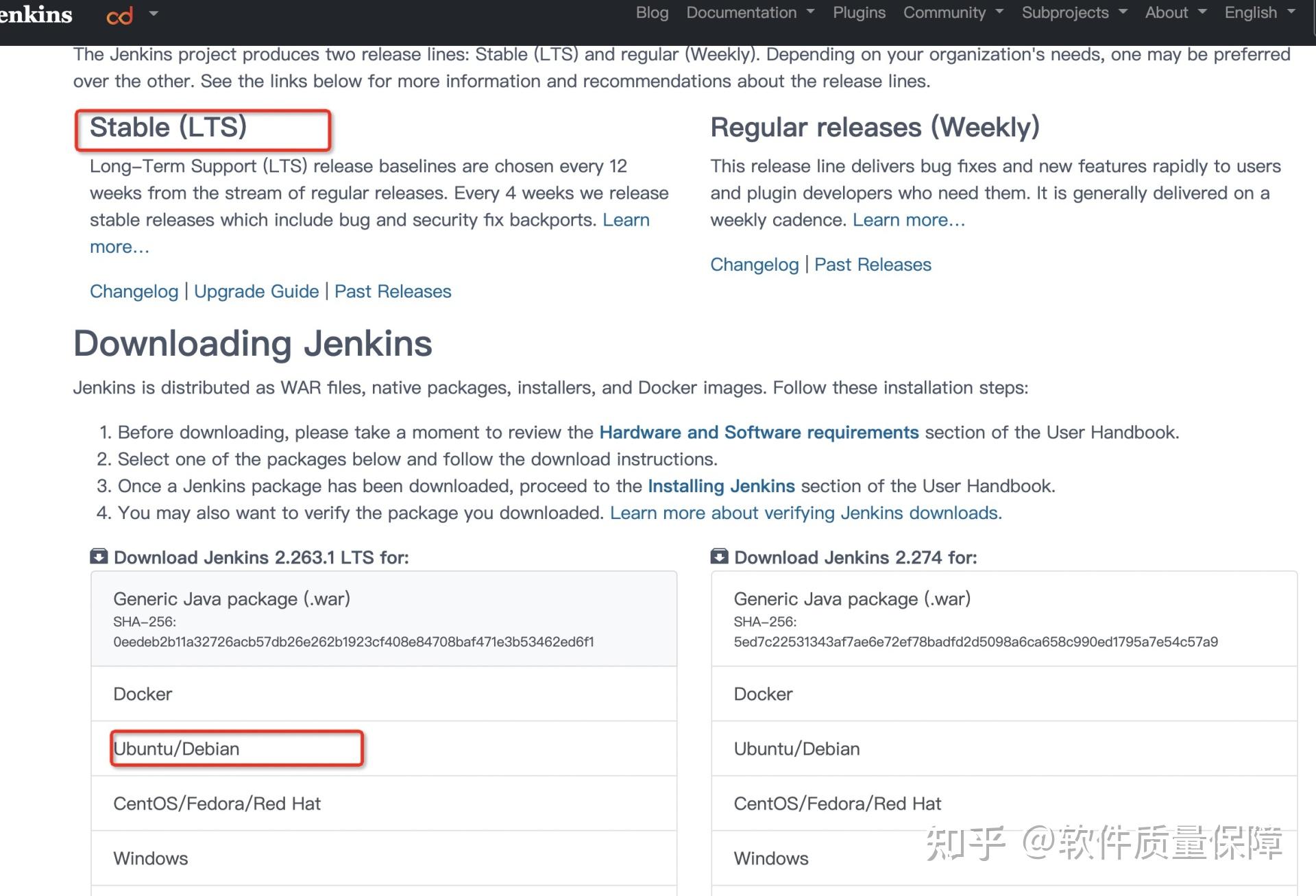1316x896 pixels.
Task: Click the Regular releases (Weekly) heading
Action: click(x=875, y=128)
